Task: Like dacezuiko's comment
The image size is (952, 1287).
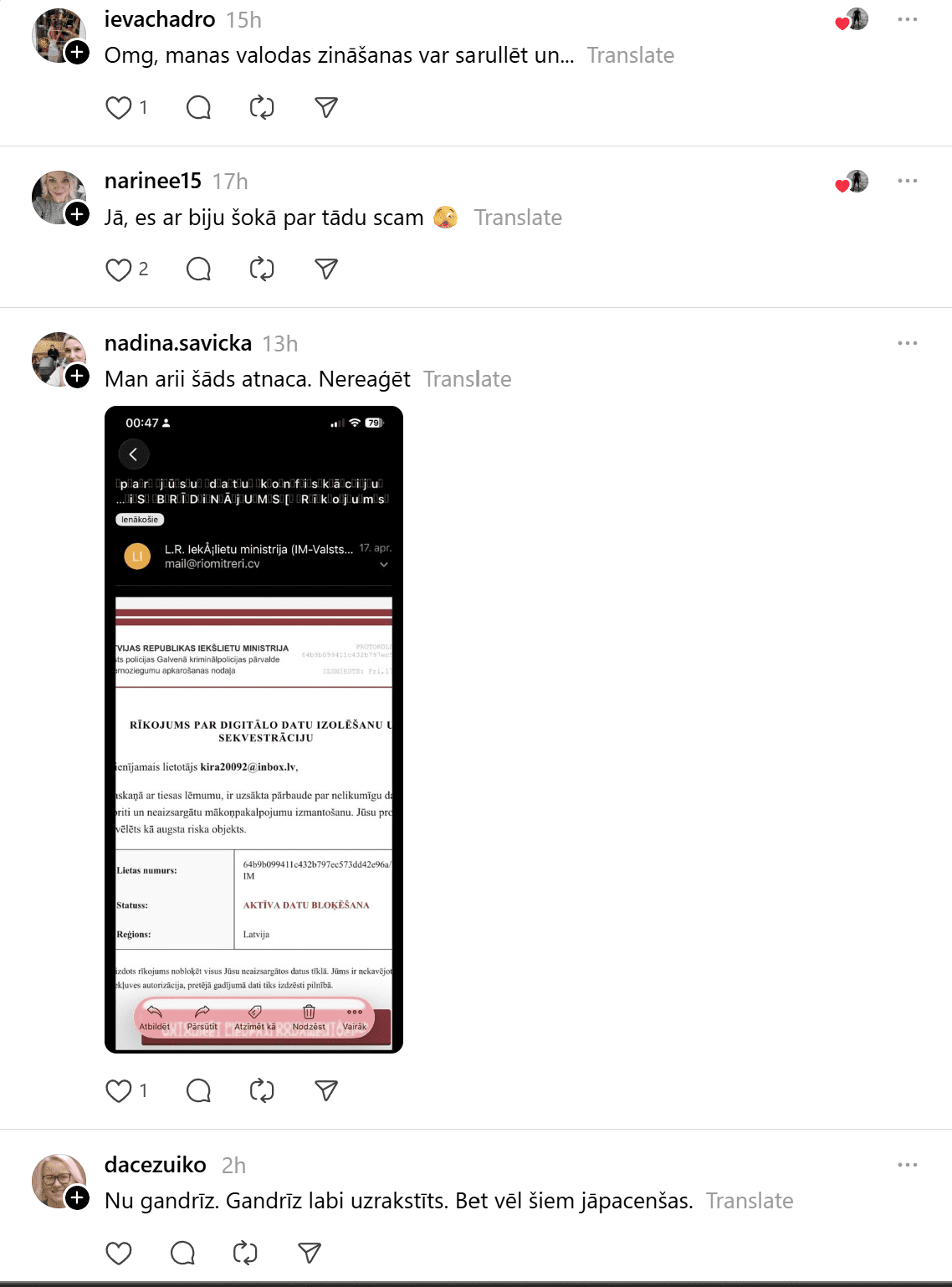Action: [x=118, y=1253]
